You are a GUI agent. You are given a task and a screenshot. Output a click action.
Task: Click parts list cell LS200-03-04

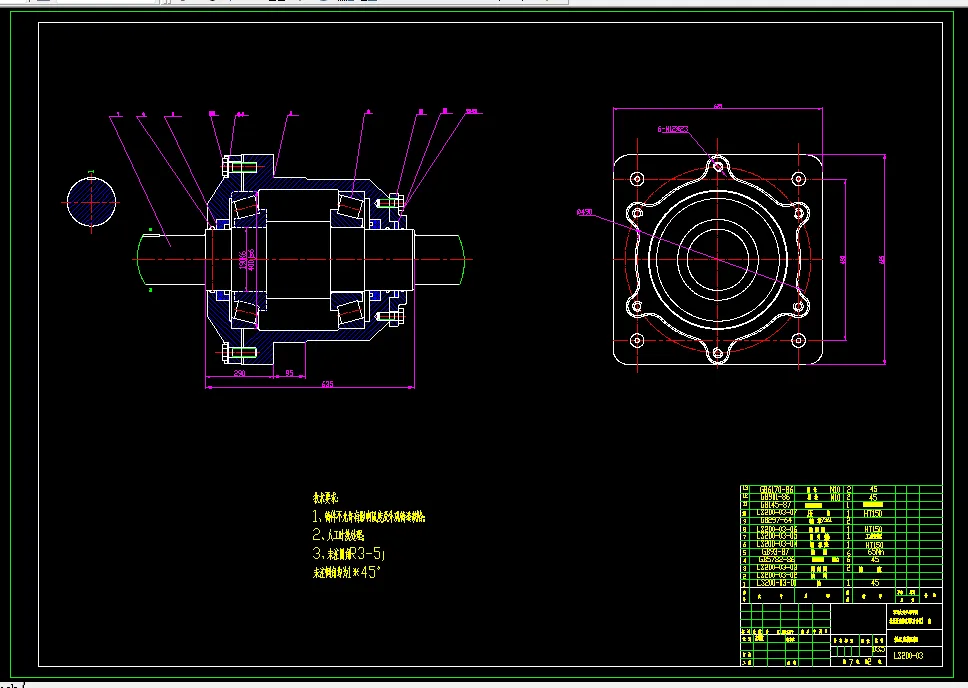click(x=777, y=544)
